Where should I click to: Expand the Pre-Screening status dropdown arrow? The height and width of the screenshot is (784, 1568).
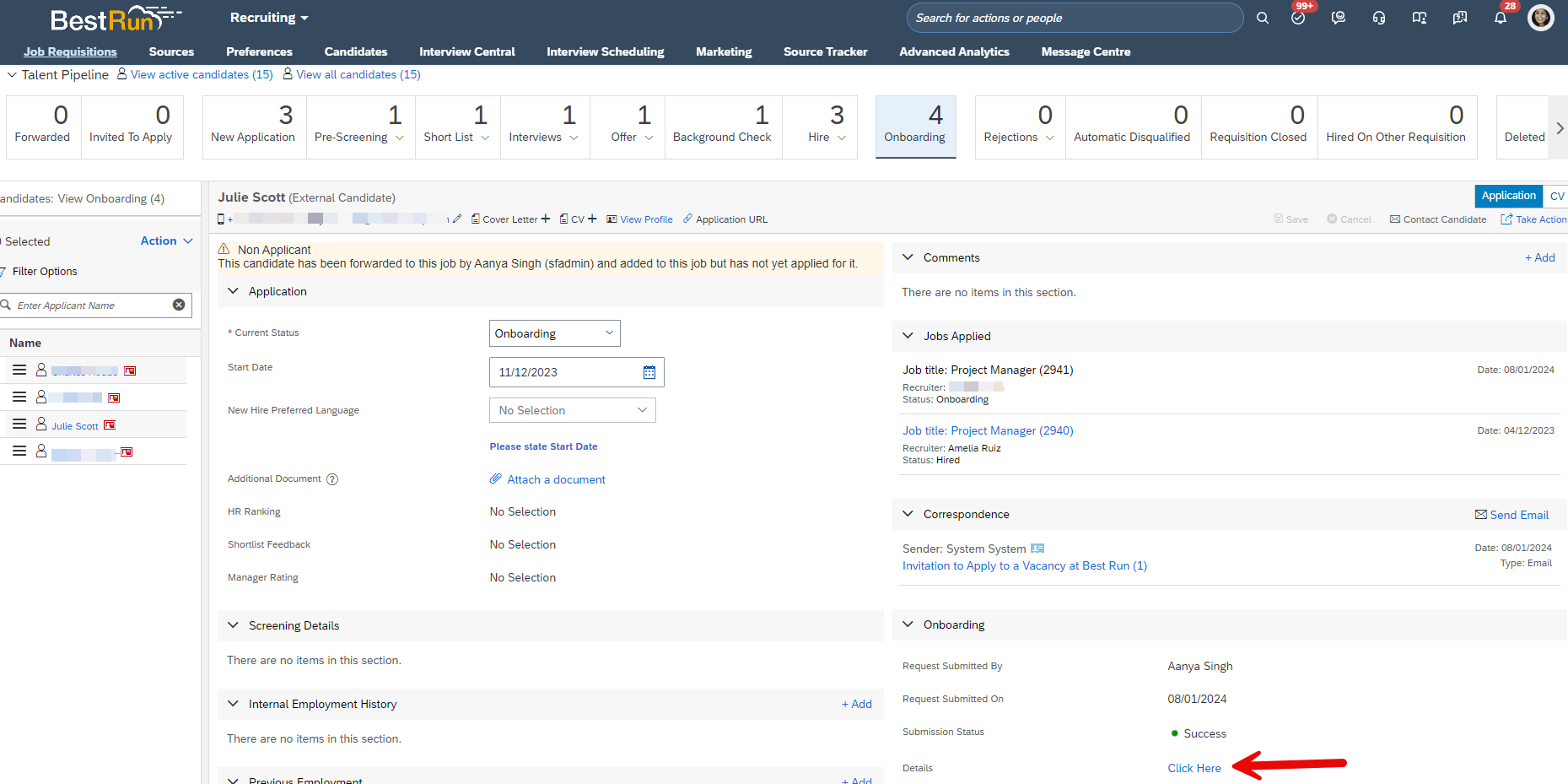400,138
